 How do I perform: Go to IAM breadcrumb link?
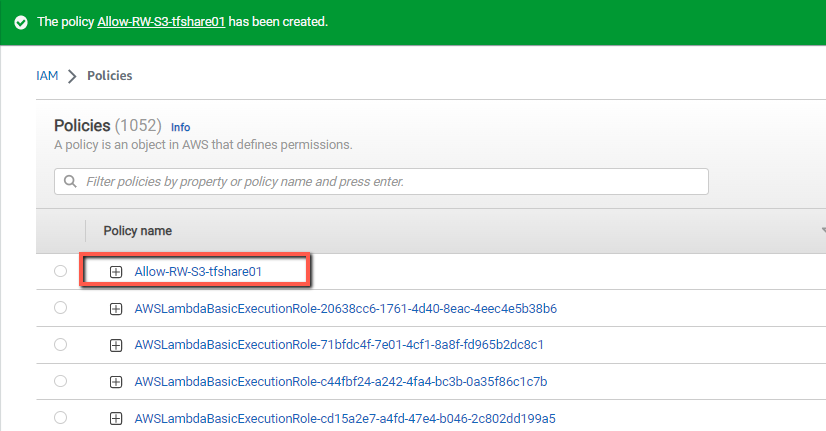47,76
